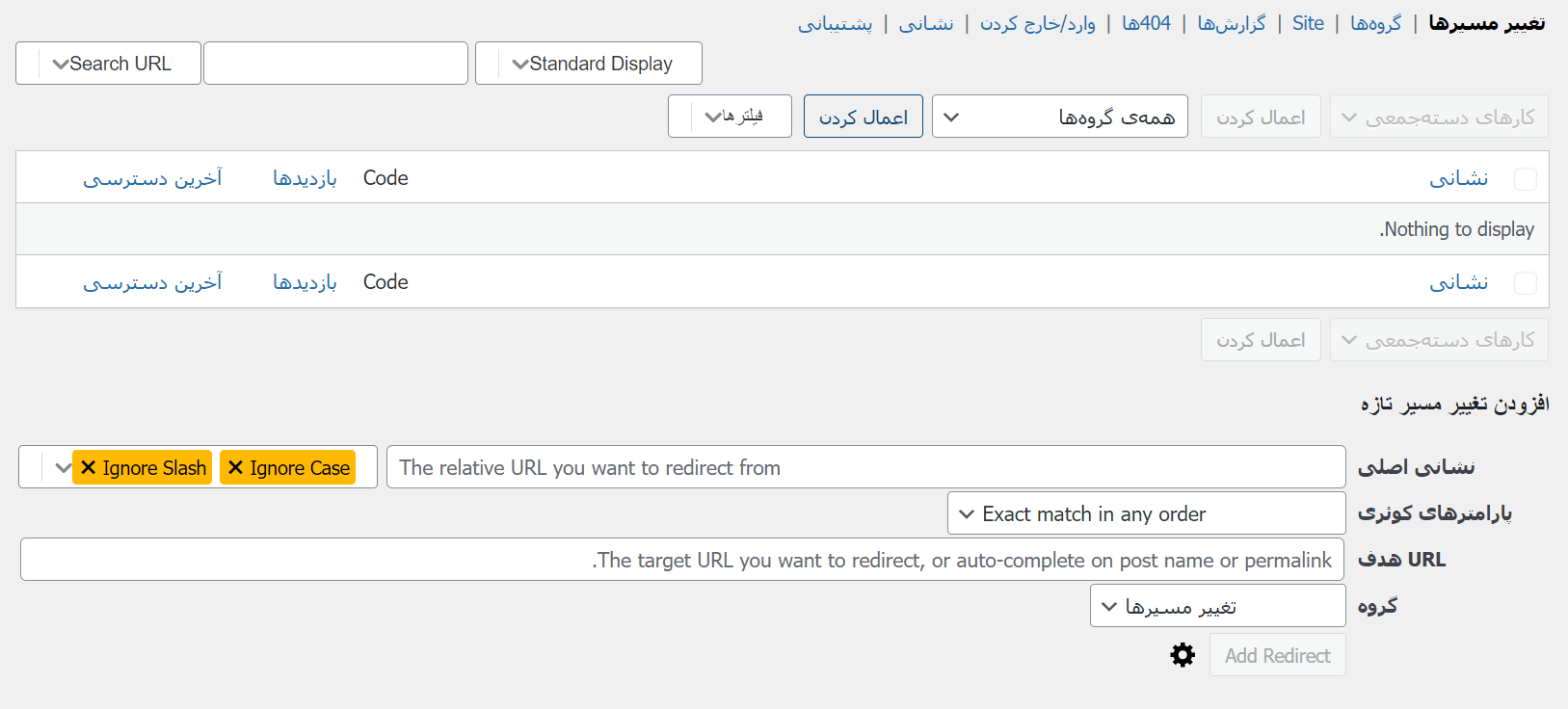Go to the top menu نشانی tab
1568x709 pixels.
(926, 23)
